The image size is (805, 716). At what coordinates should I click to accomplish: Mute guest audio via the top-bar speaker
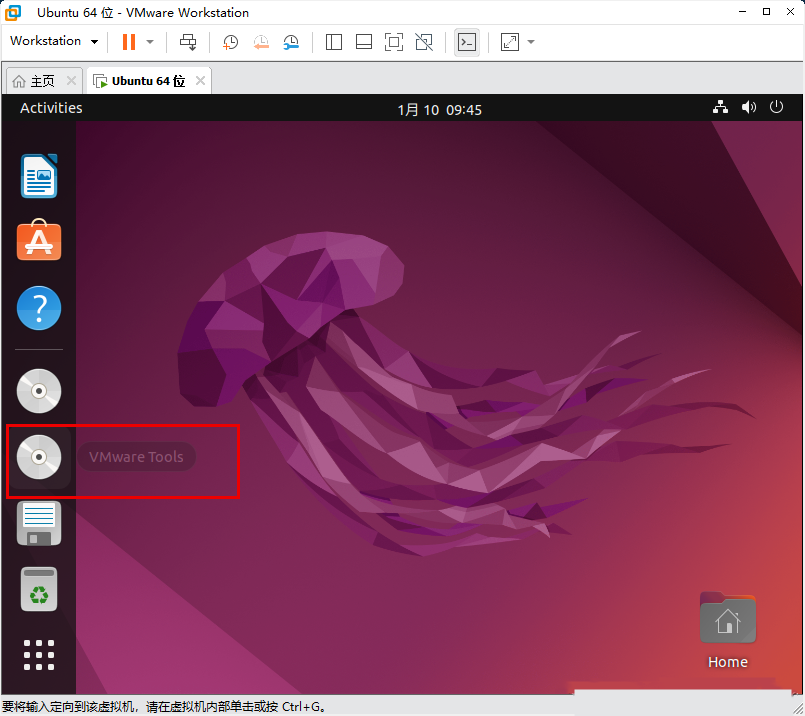pyautogui.click(x=748, y=107)
